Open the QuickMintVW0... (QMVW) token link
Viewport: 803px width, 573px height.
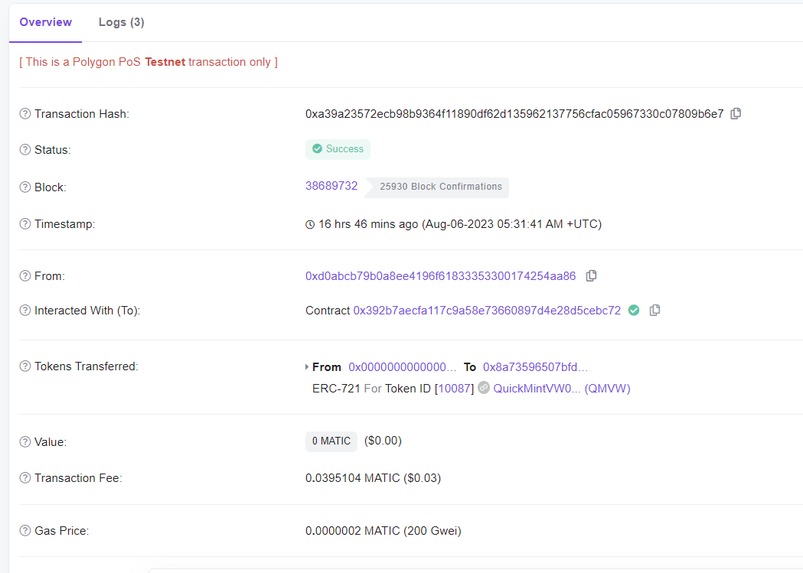coord(562,389)
